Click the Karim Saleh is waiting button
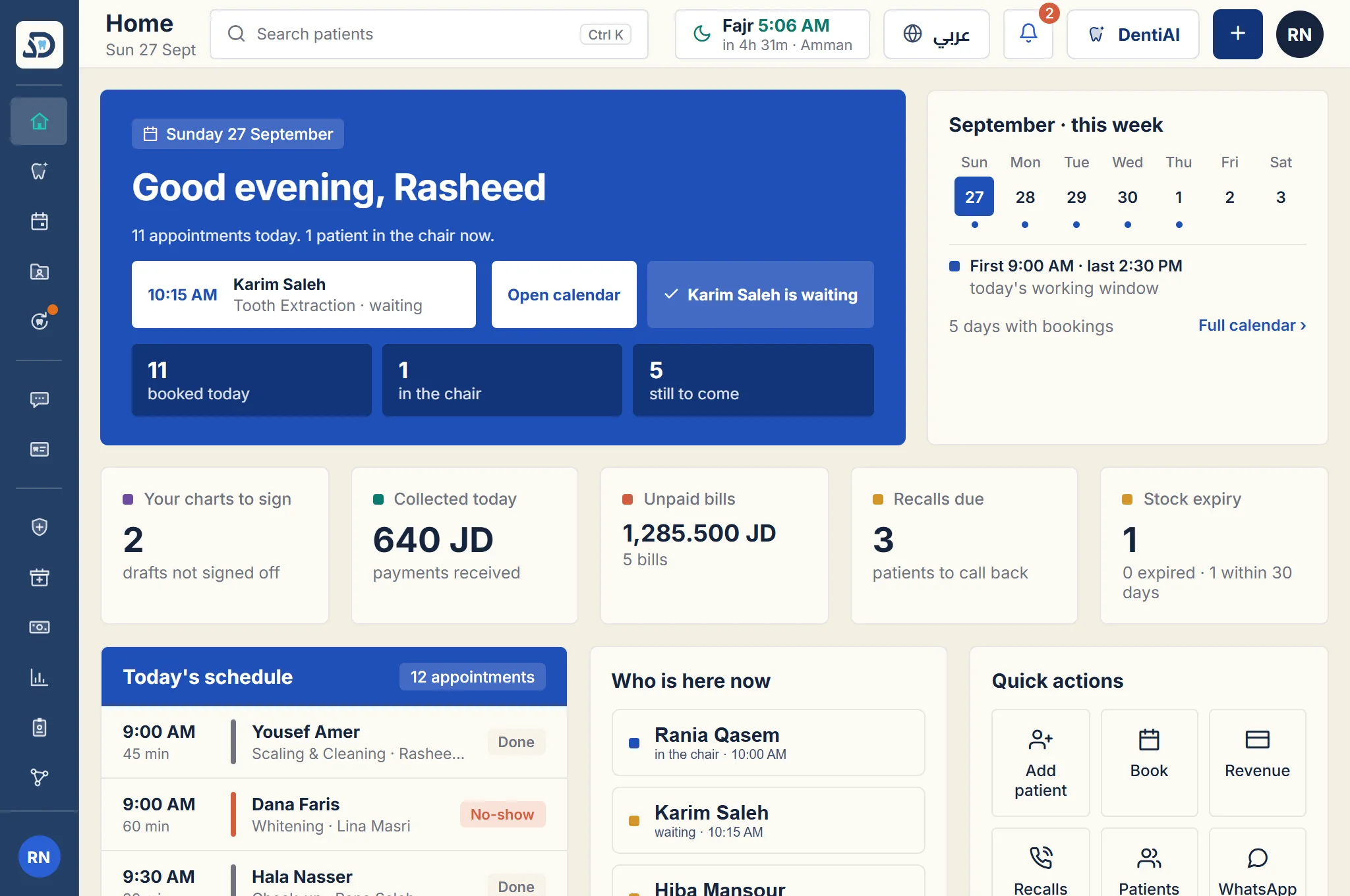 point(760,294)
